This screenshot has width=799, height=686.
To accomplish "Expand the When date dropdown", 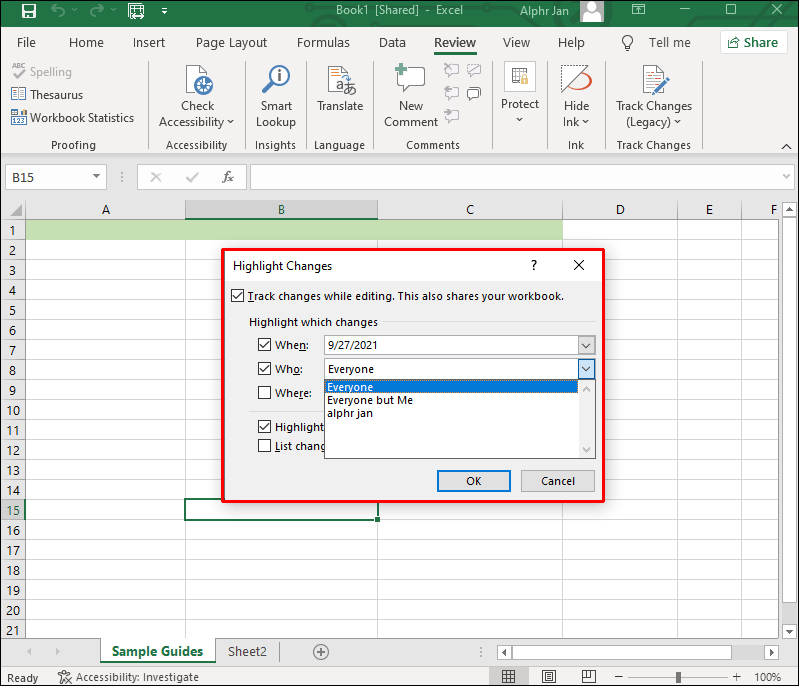I will click(586, 345).
